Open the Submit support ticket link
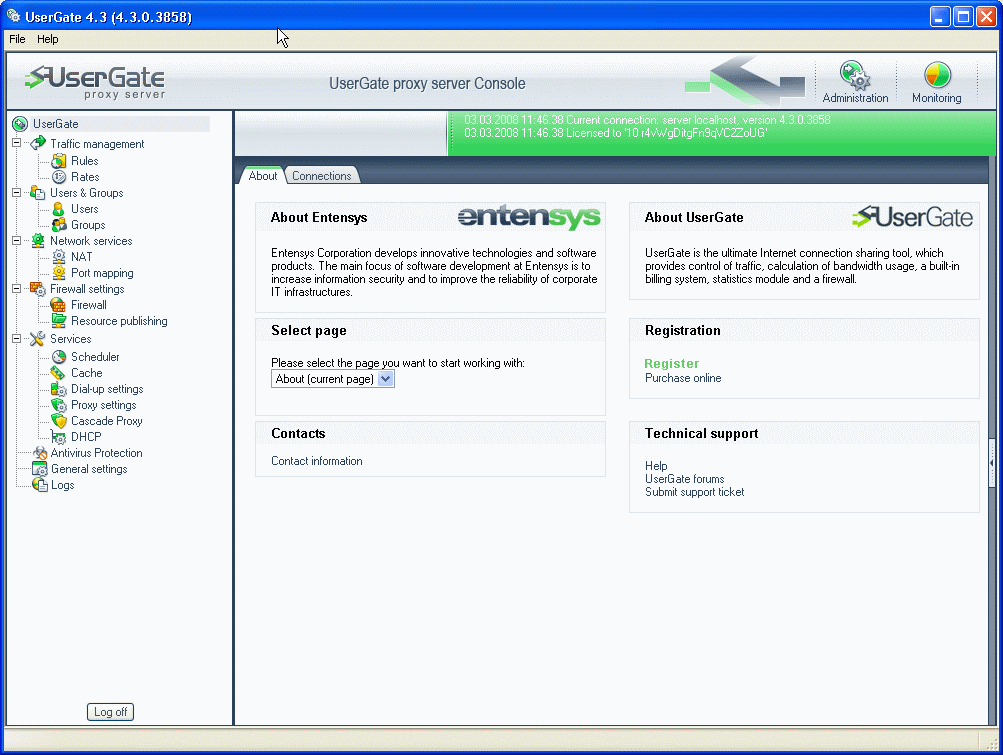 [695, 492]
